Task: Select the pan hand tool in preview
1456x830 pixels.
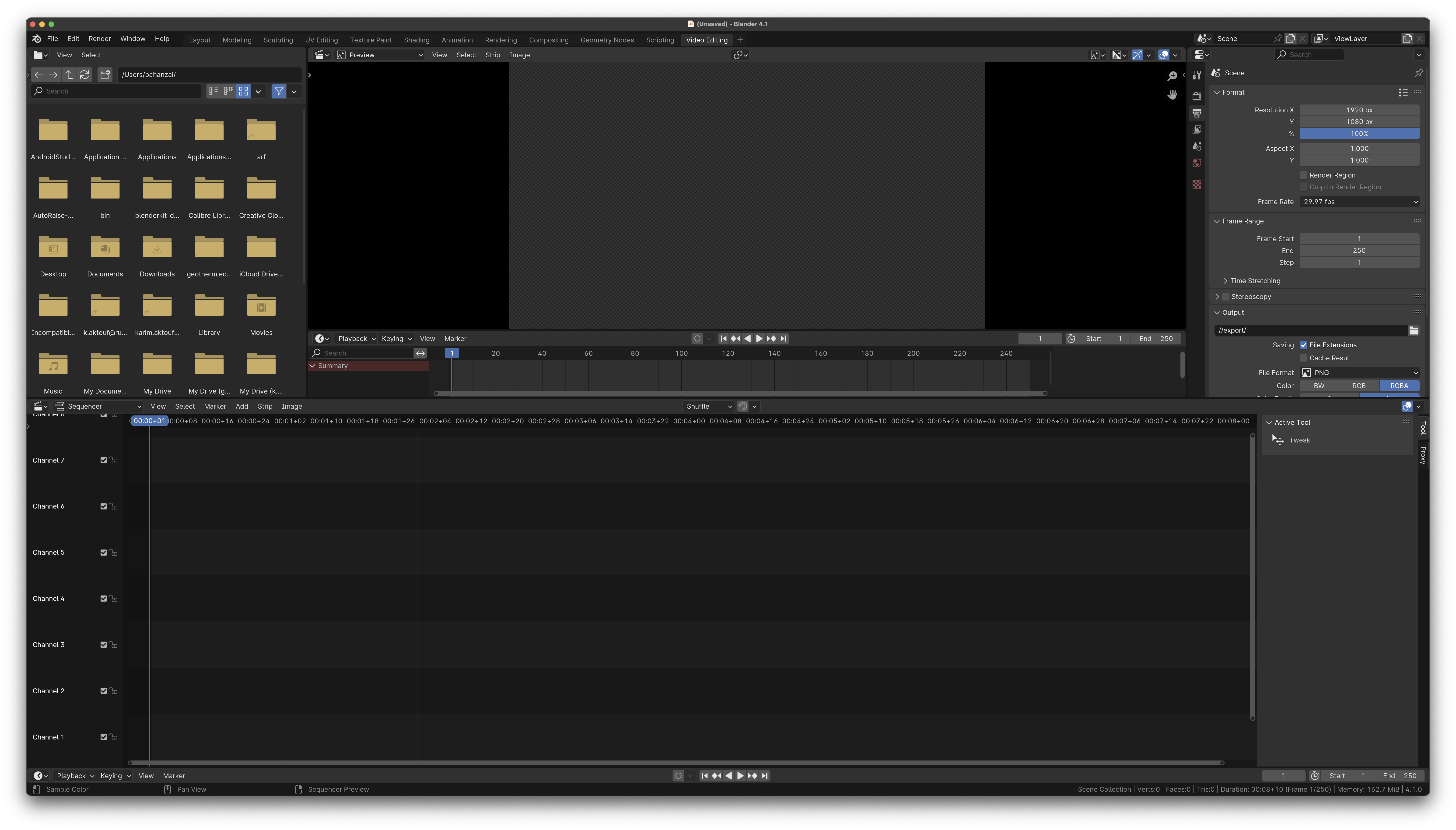Action: (1172, 95)
